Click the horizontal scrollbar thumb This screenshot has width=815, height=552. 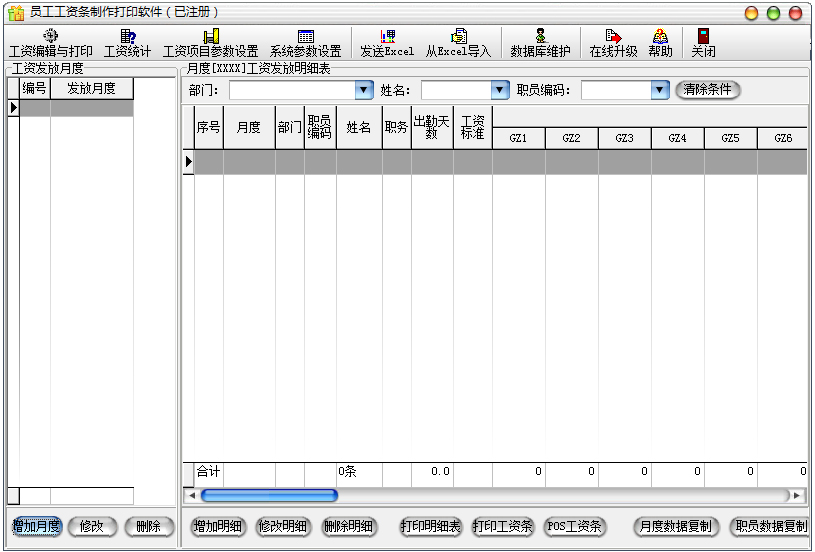pos(269,495)
